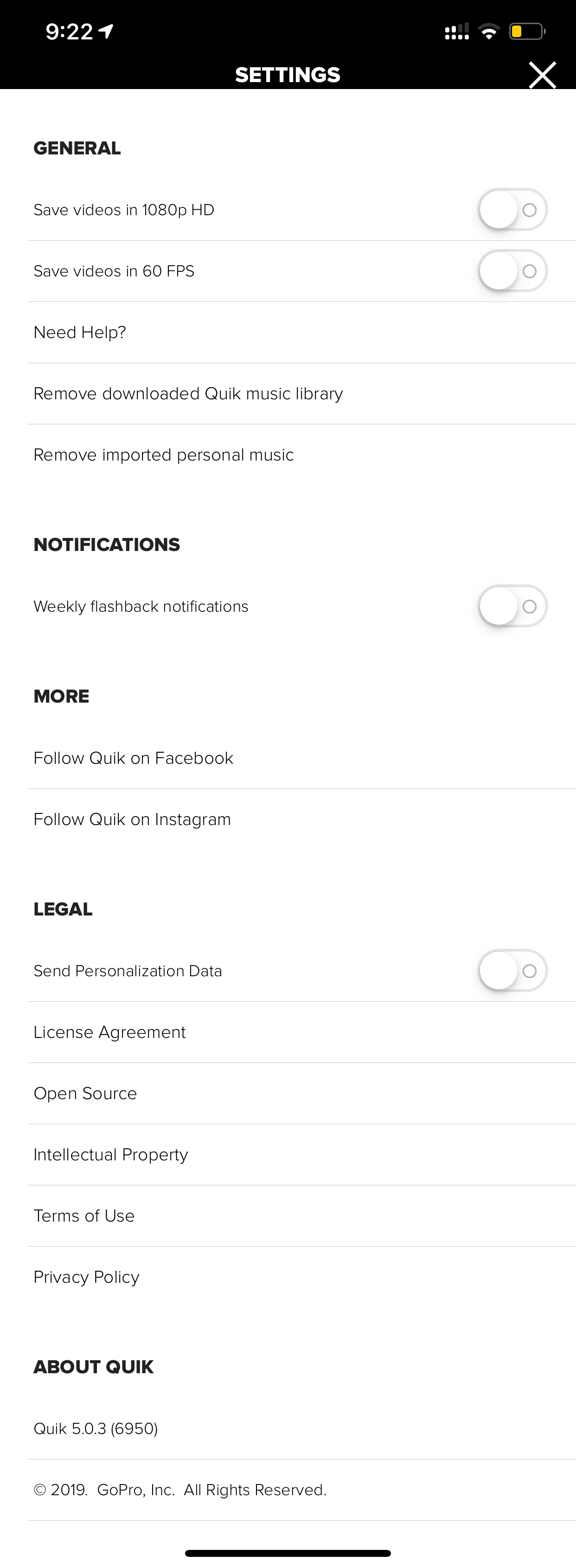Tap Remove downloaded Quik music library
576x1568 pixels.
tap(301, 394)
